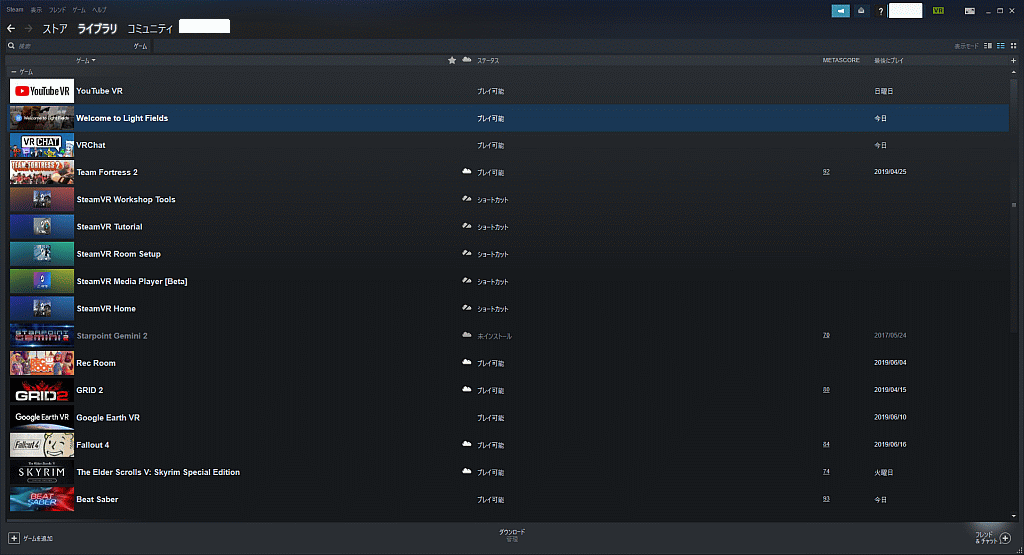Select the SteamVR Room Setup entry
This screenshot has height=555, width=1024.
point(118,254)
